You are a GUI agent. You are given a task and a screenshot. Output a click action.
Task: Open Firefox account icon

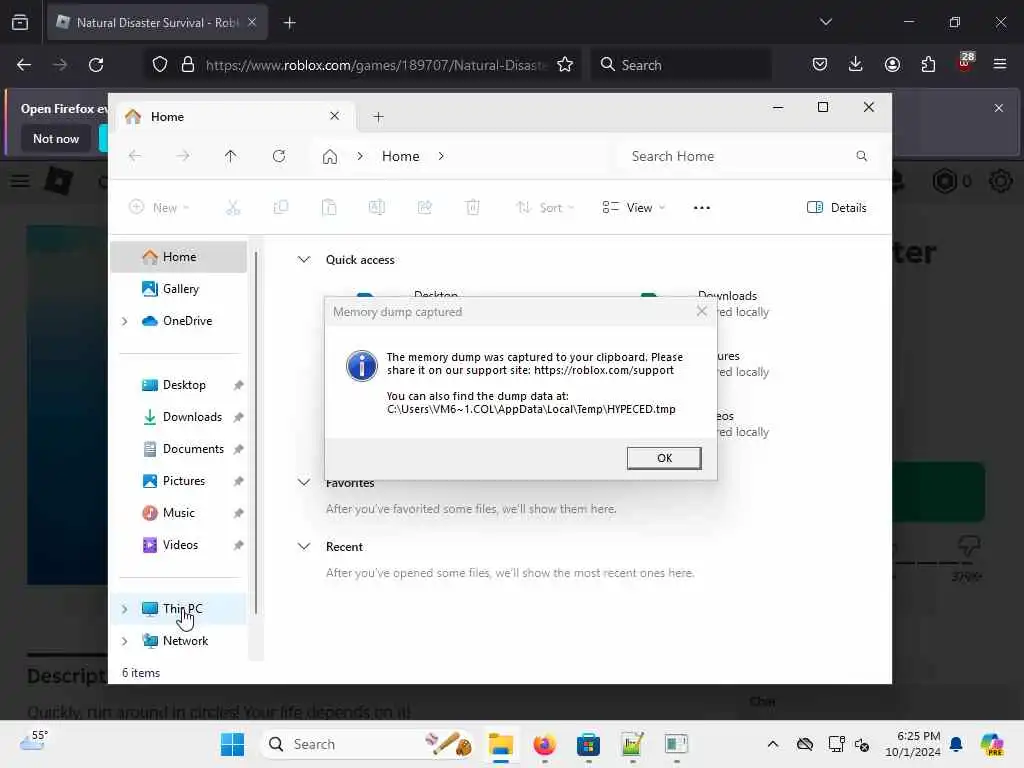(892, 64)
